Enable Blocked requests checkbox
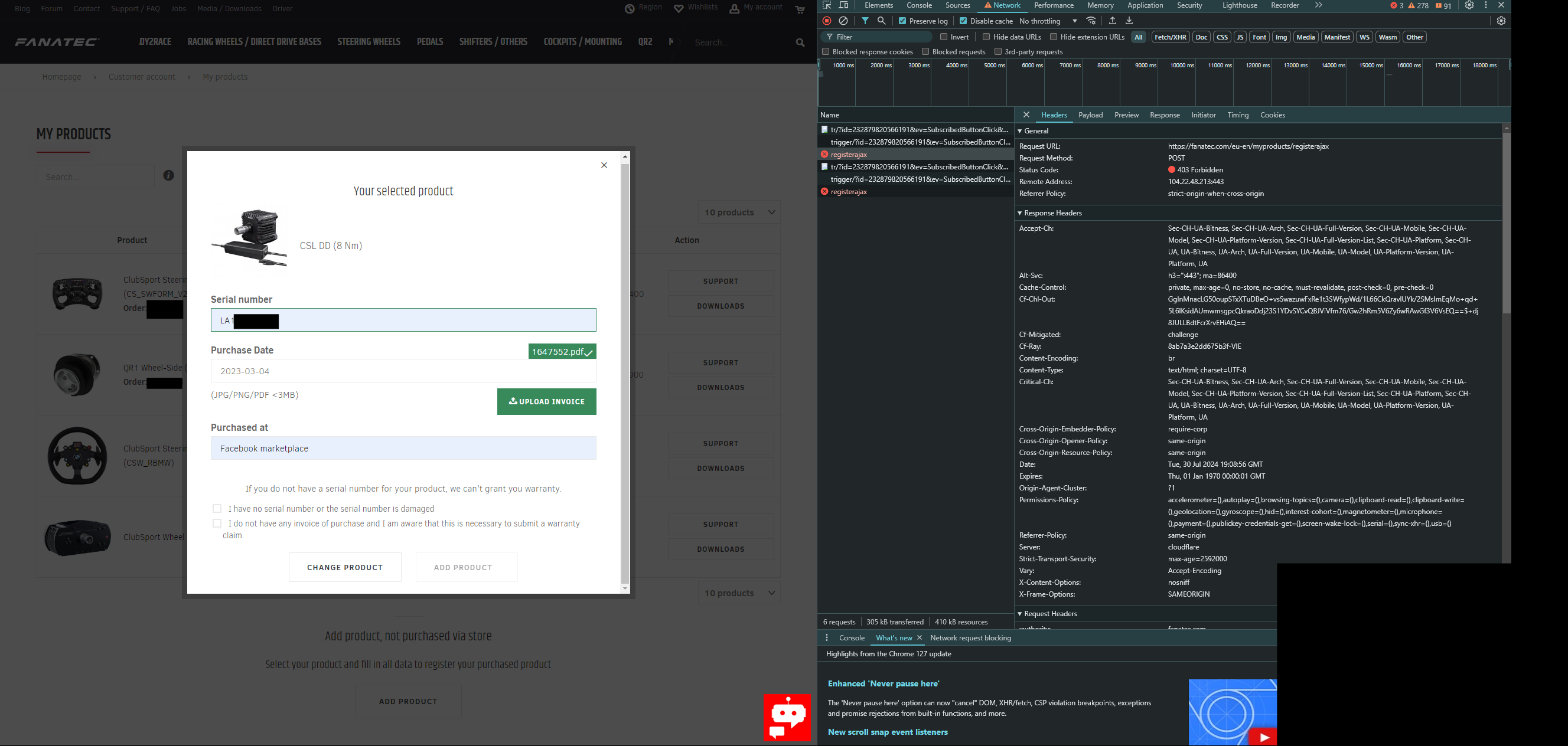This screenshot has width=1568, height=746. pos(925,52)
